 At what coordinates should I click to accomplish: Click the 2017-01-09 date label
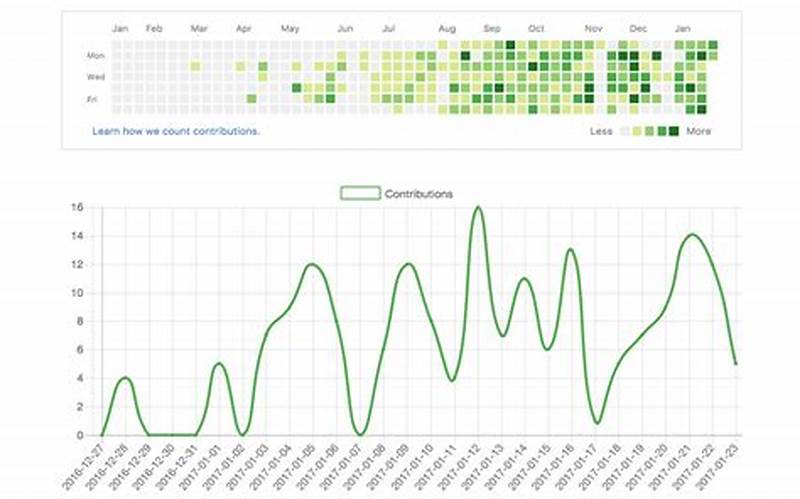(x=387, y=466)
